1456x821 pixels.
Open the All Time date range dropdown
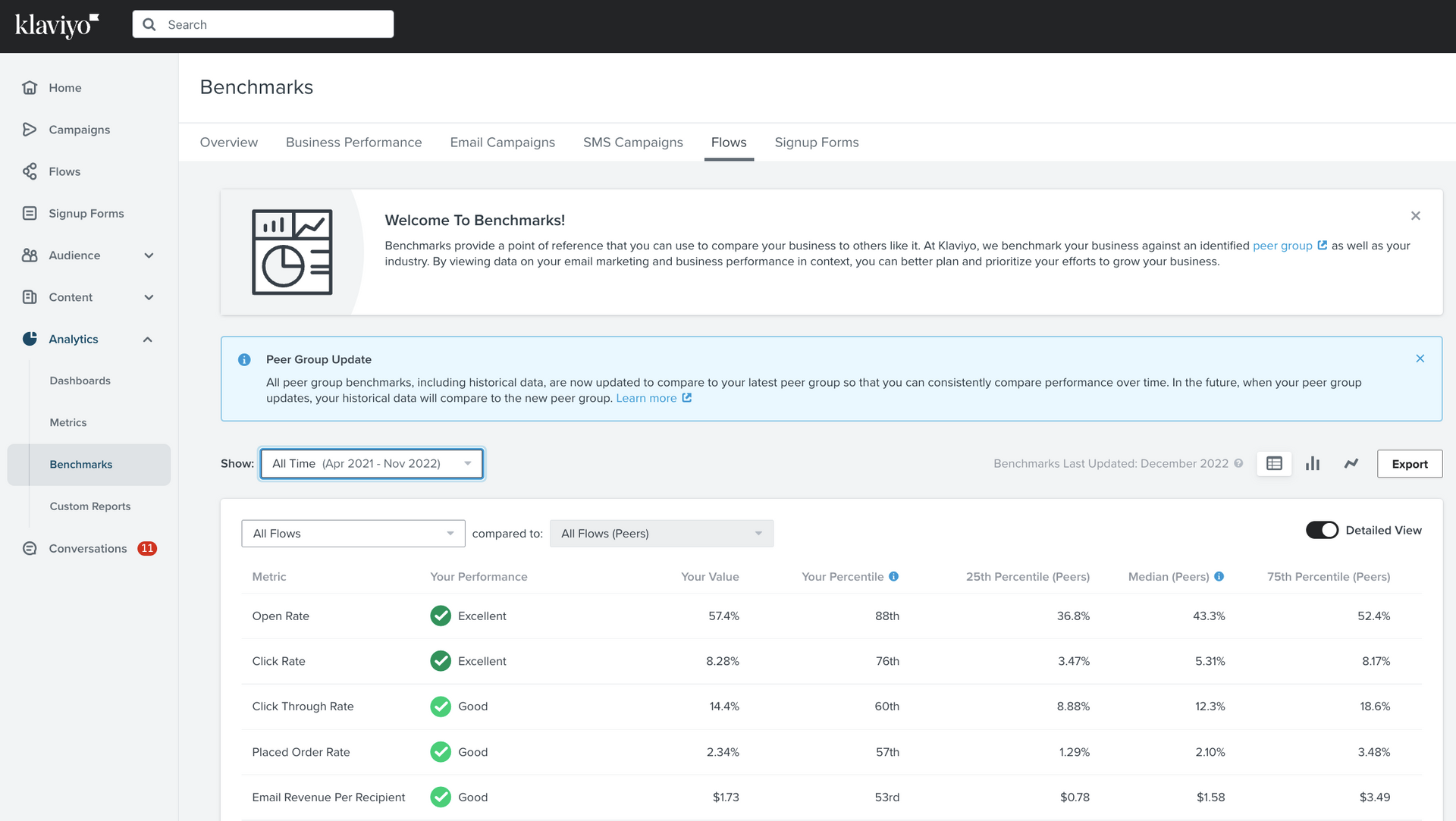point(372,463)
